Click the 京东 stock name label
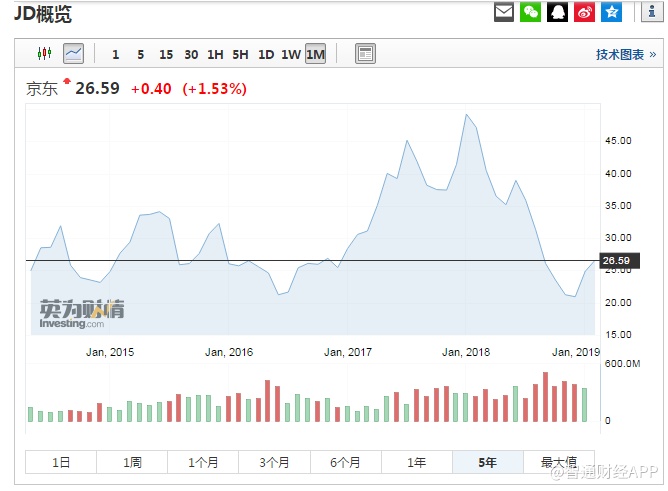Screen dimensions: 668x491 click(42, 89)
